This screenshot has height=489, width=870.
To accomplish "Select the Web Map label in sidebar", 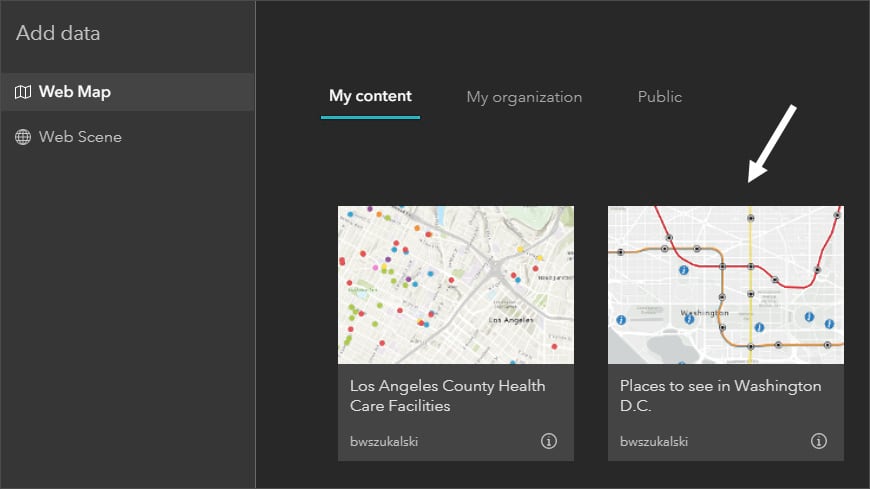I will click(75, 92).
